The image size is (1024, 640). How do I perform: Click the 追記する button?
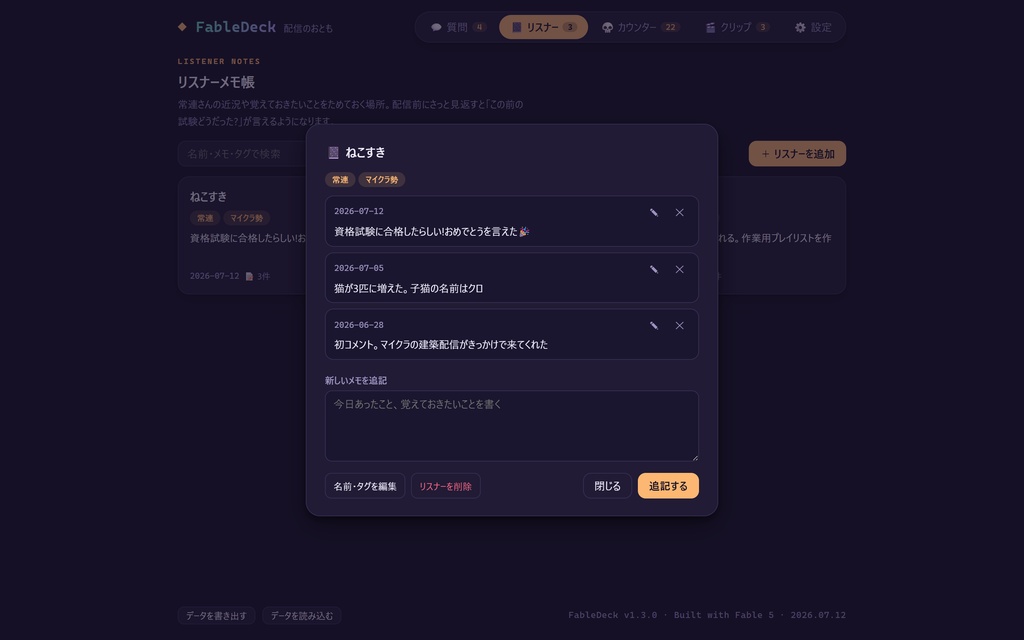668,486
